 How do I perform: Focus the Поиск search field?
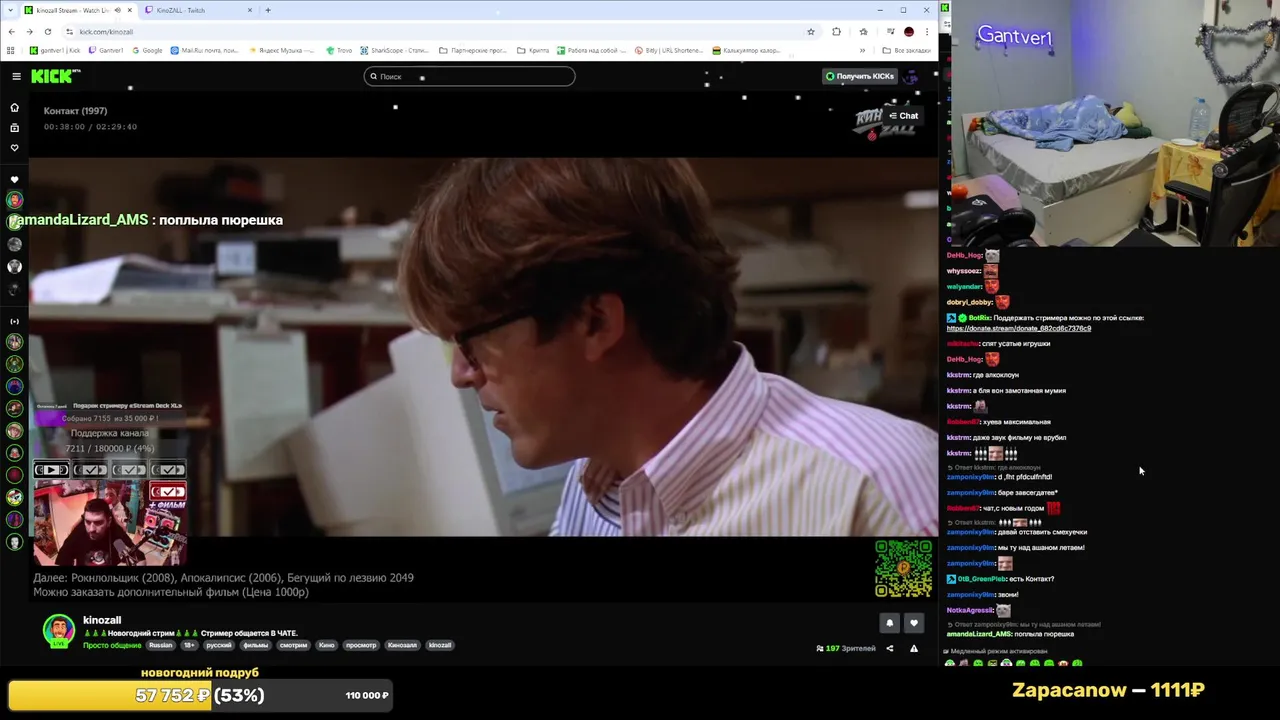coord(469,76)
